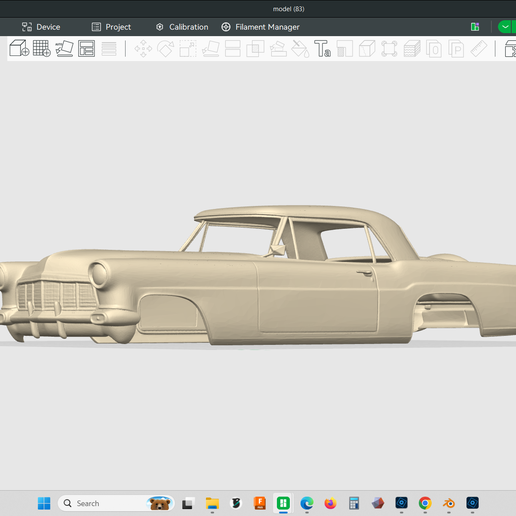Click the partly visible assembly view icon
Viewport: 516px width, 516px height.
click(x=510, y=49)
